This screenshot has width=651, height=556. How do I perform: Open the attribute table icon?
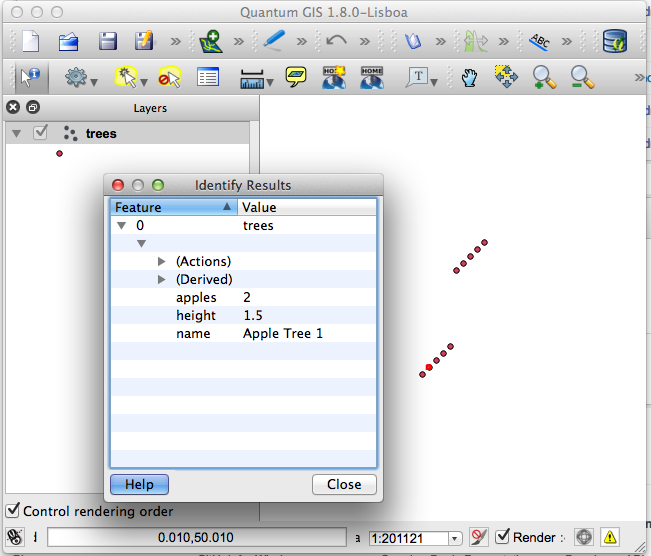pos(208,77)
